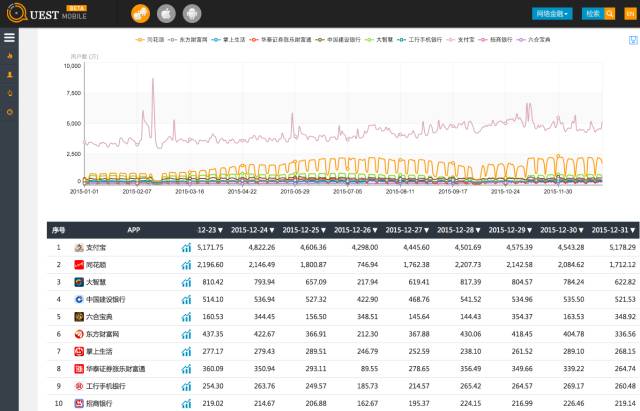Toggle 中国建设银行 series in chart legend
Viewport: 640px width, 411px height.
[338, 40]
